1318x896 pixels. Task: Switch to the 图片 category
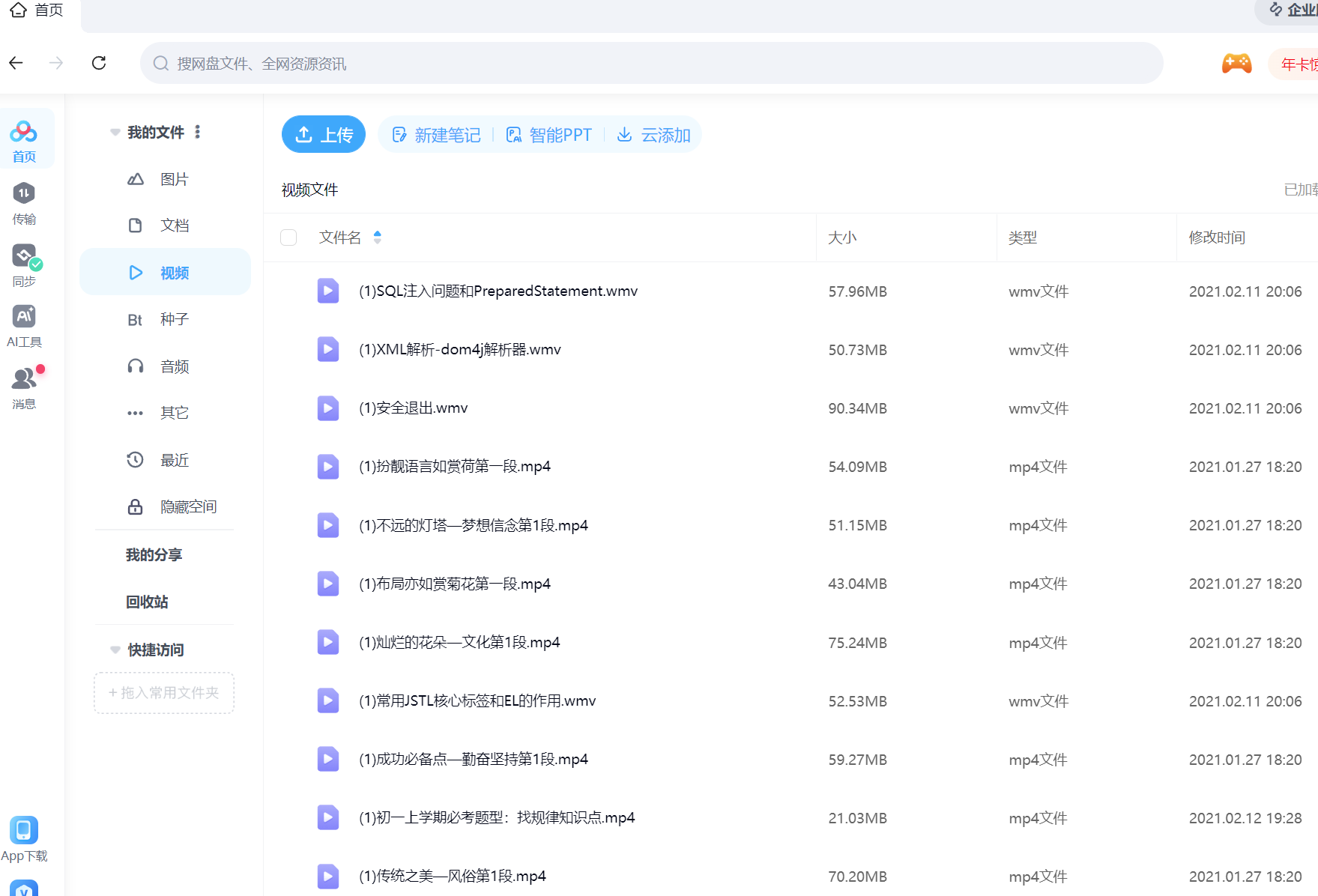[174, 179]
